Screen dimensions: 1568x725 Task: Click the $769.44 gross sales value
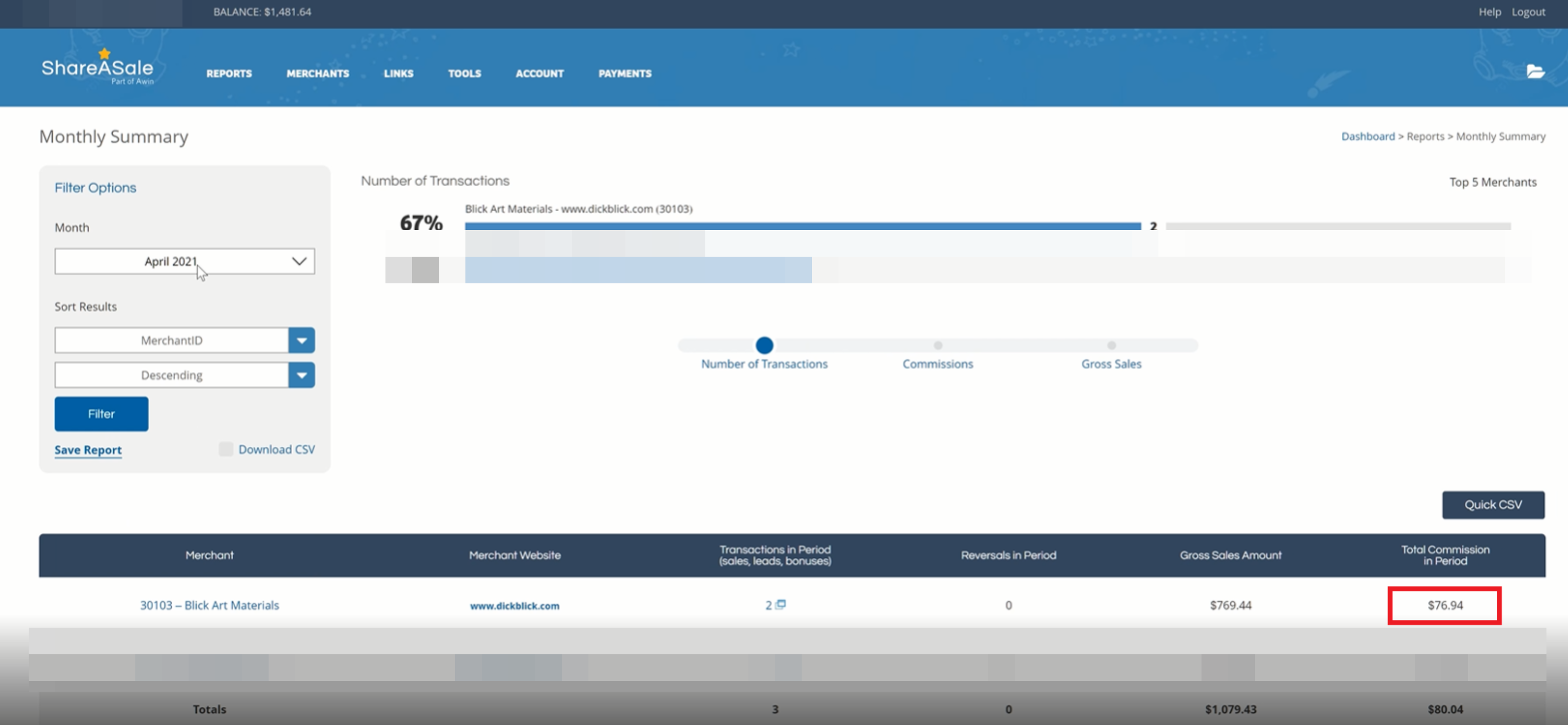(1230, 605)
